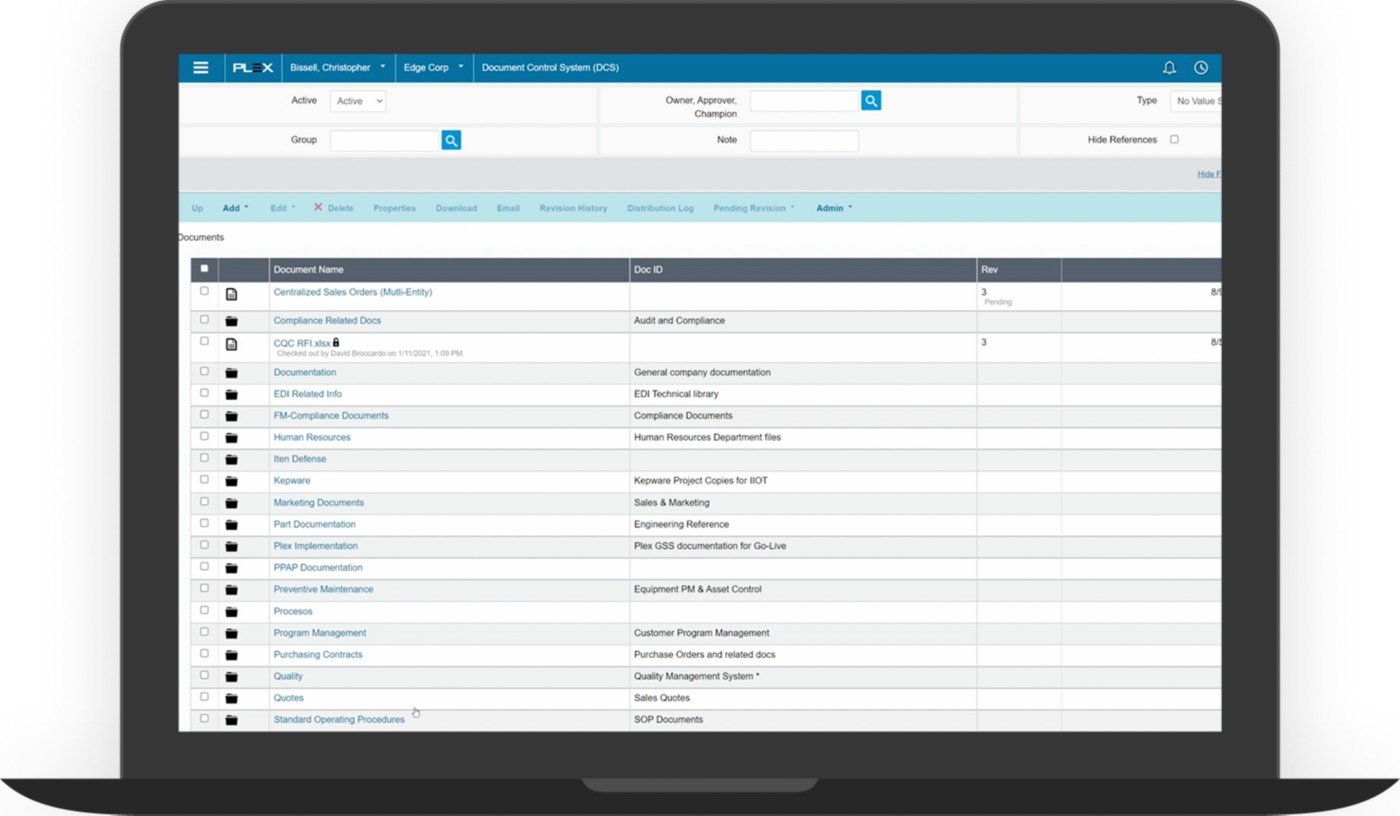Tick the checkbox for Purchasing Contracts
The height and width of the screenshot is (816, 1400).
(x=205, y=653)
